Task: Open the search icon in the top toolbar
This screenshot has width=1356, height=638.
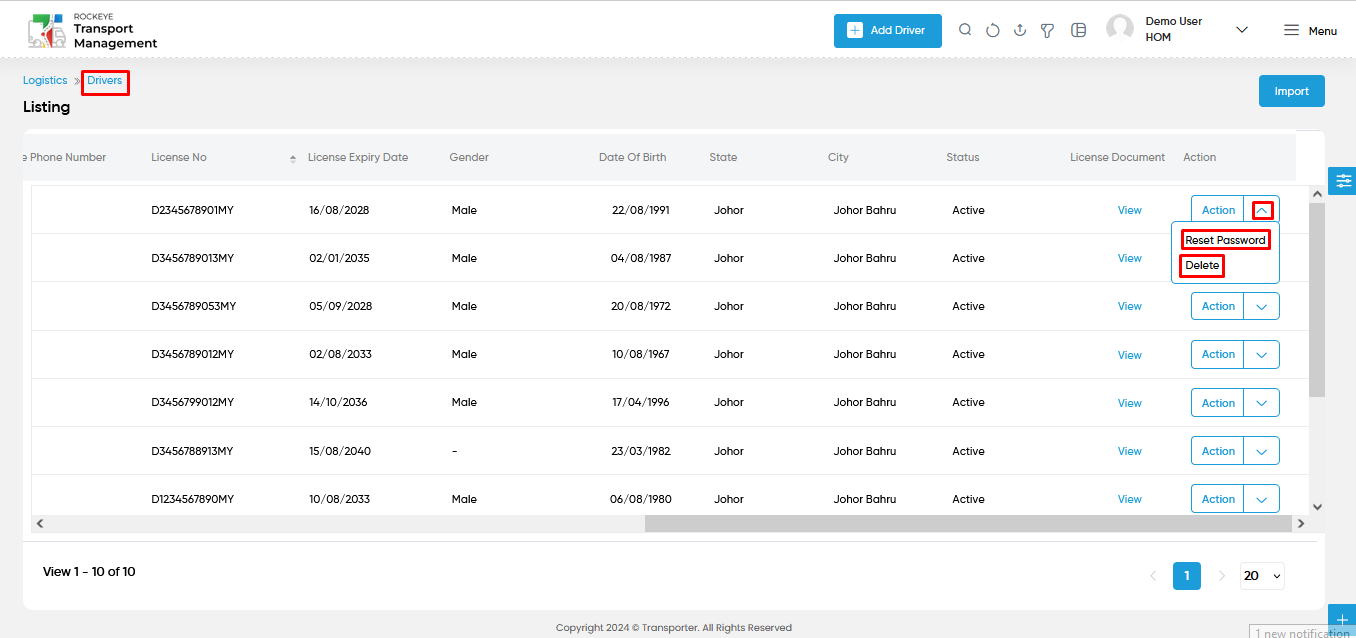Action: pos(965,30)
